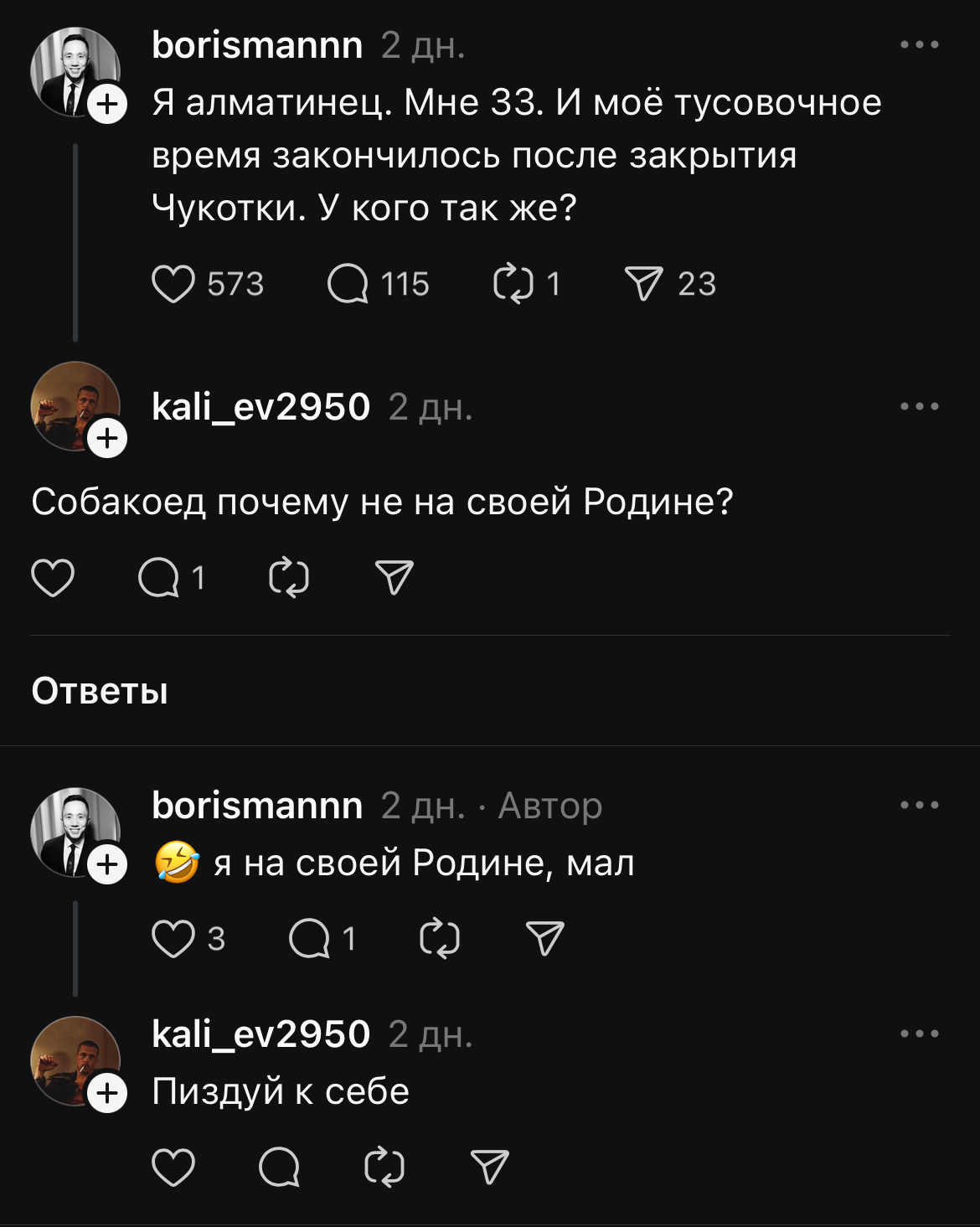980x1227 pixels.
Task: Share the 'Собакоед' comment
Action: (x=395, y=578)
